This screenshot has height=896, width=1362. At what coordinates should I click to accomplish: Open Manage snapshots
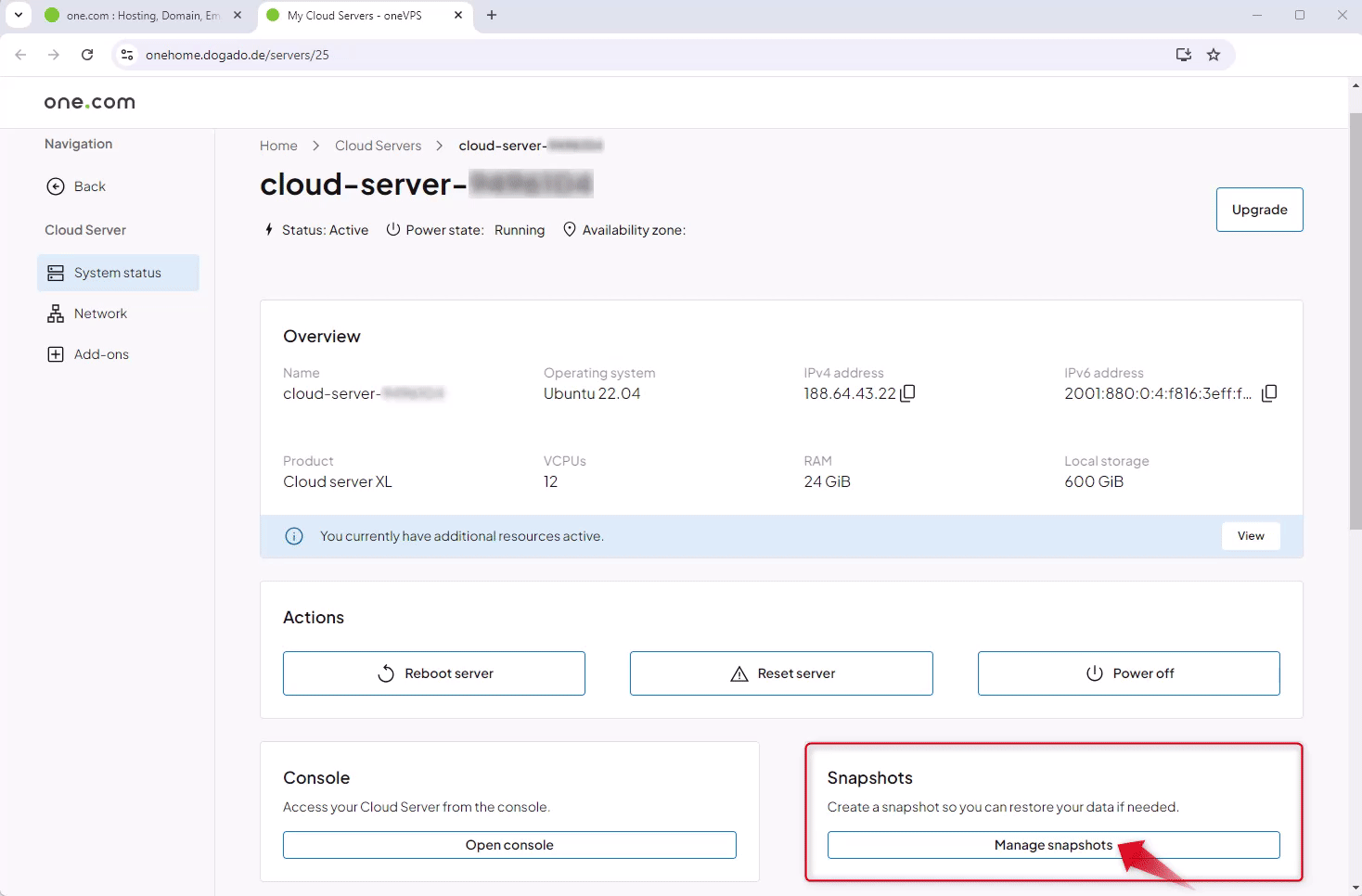(1053, 844)
